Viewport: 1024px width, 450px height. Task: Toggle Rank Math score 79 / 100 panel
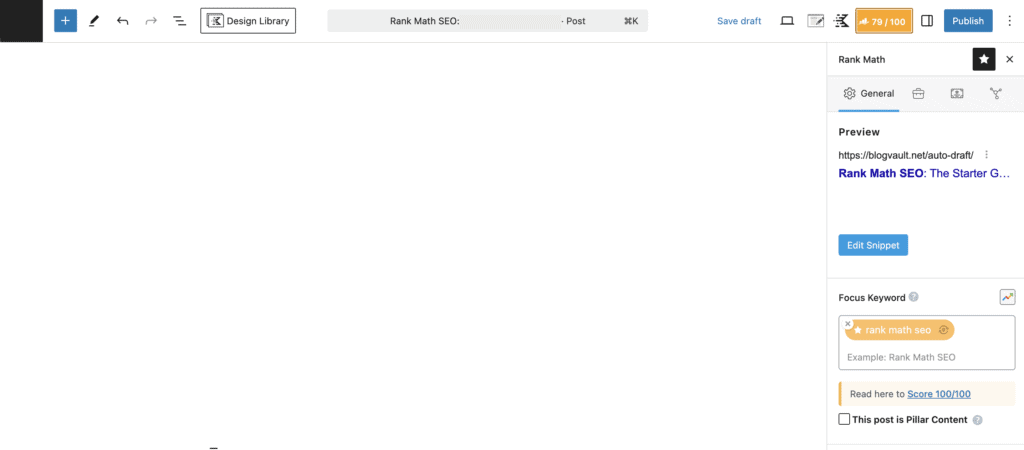(884, 21)
